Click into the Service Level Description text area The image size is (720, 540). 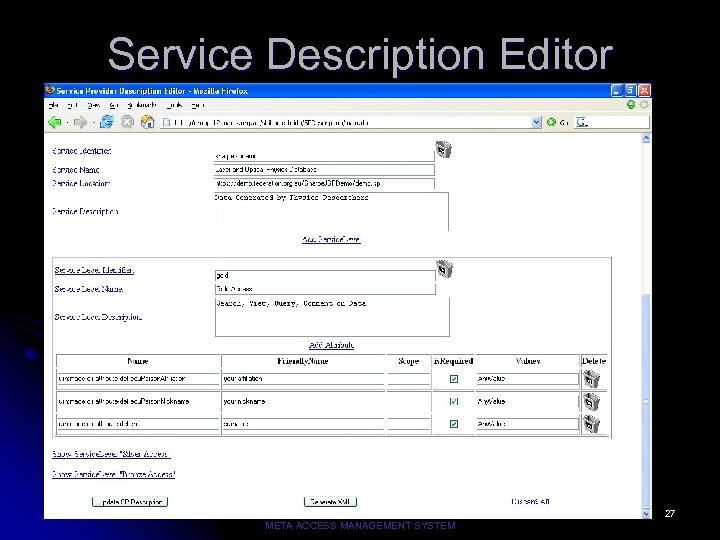coord(332,317)
